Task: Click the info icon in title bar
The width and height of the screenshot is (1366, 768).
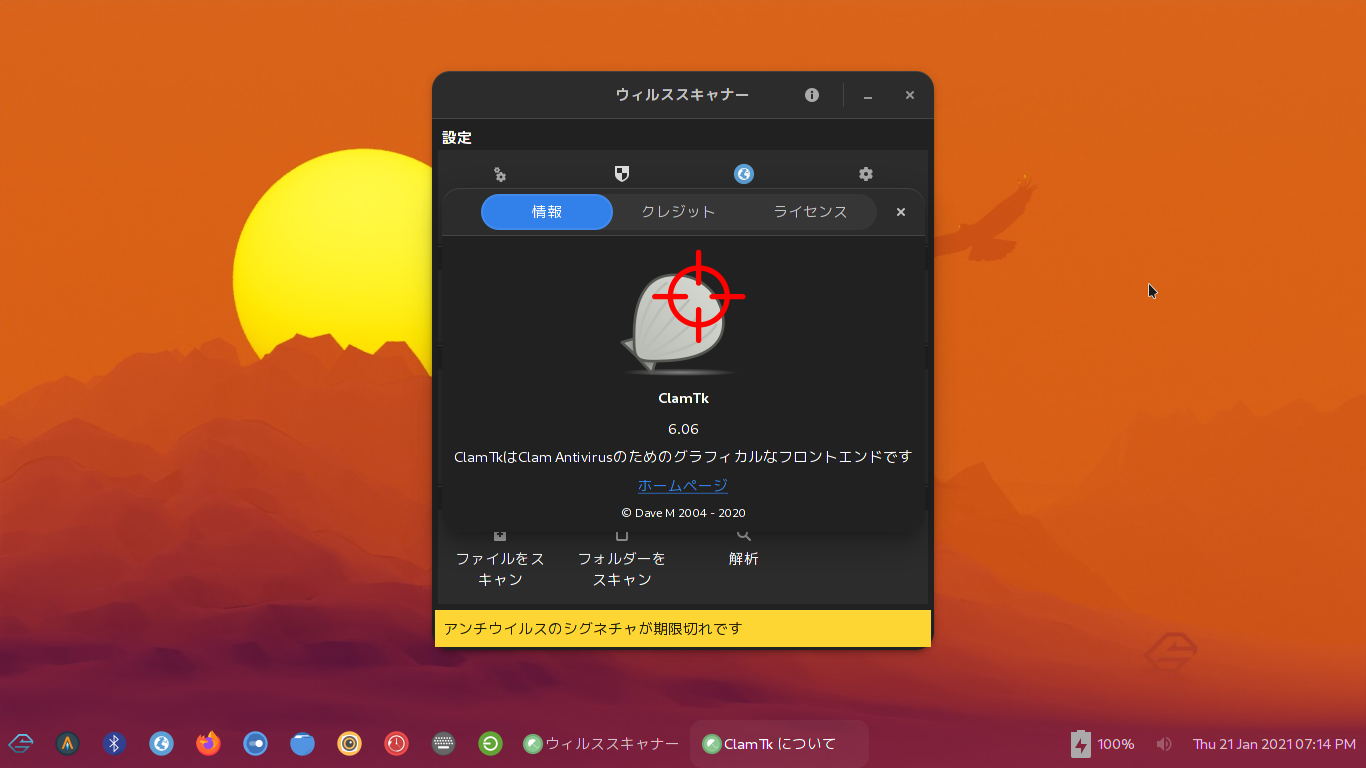Action: click(812, 95)
